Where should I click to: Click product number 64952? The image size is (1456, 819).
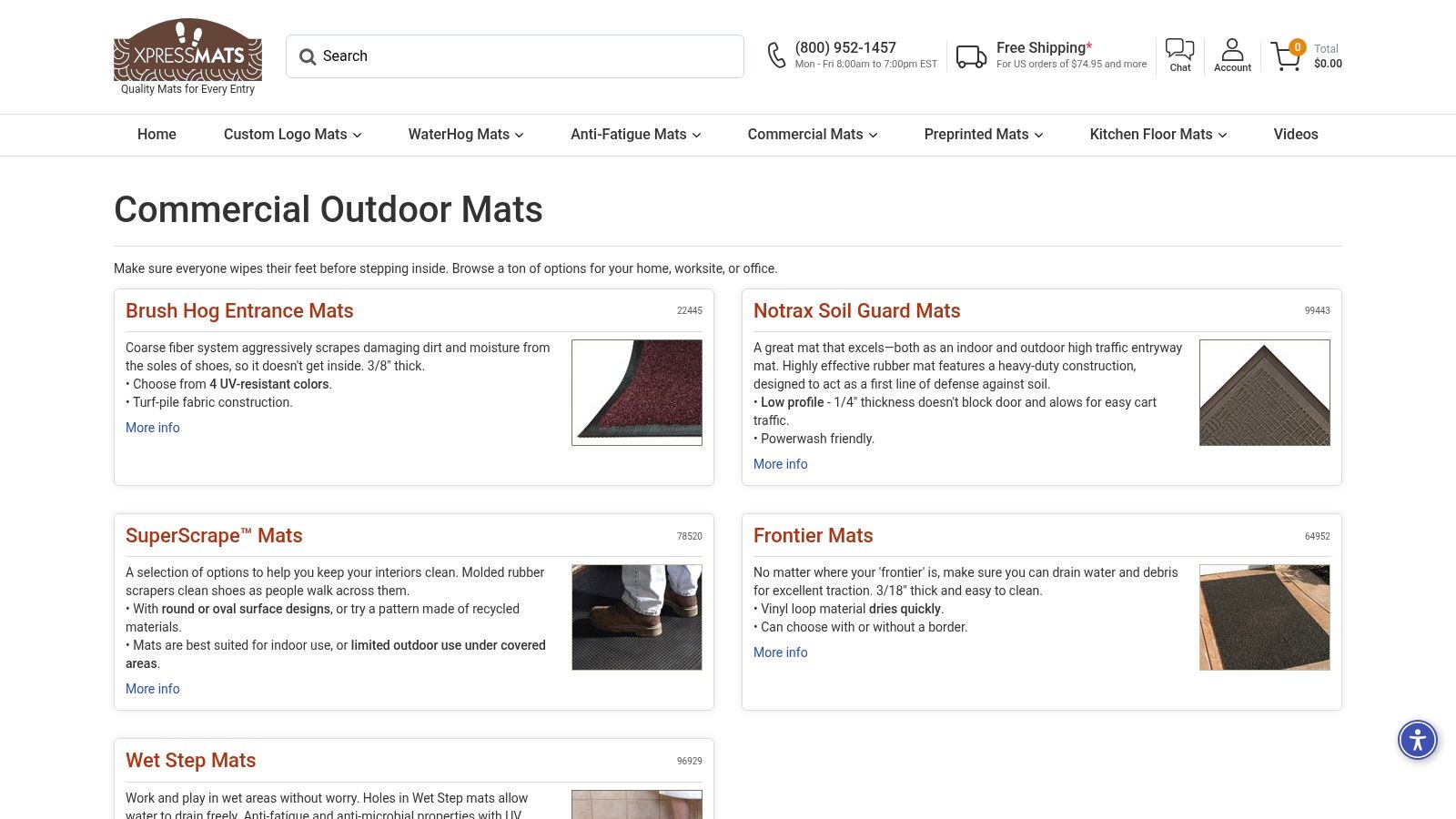[x=1318, y=537]
